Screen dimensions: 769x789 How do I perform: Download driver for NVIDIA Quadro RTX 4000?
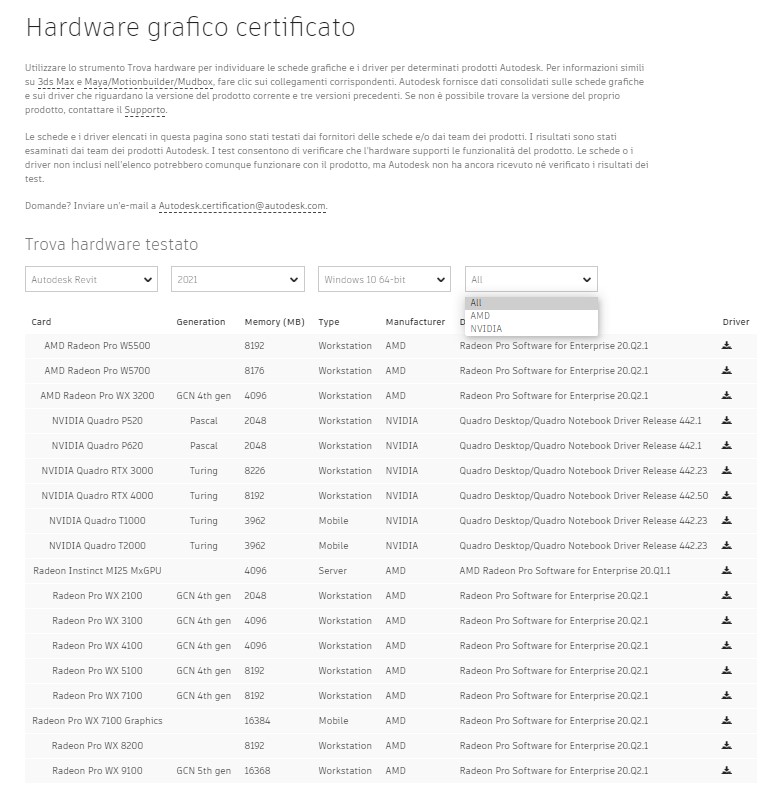pyautogui.click(x=726, y=495)
